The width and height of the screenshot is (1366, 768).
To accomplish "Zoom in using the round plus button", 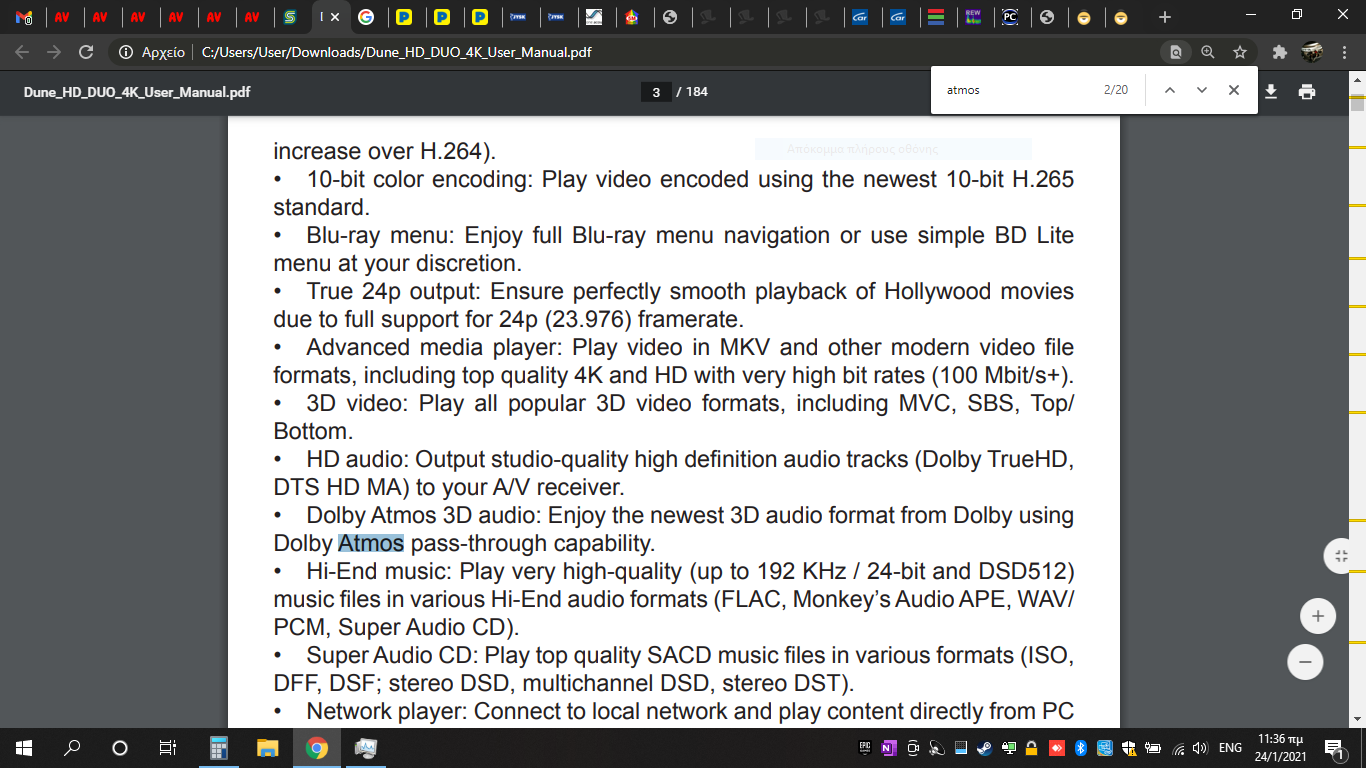I will [1318, 616].
